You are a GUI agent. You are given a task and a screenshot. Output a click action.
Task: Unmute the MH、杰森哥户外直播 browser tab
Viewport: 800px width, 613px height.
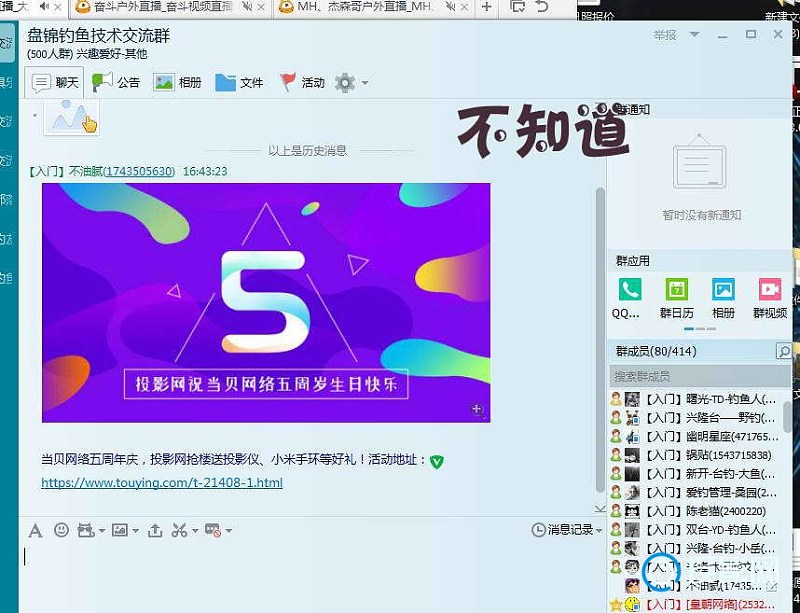pos(451,7)
